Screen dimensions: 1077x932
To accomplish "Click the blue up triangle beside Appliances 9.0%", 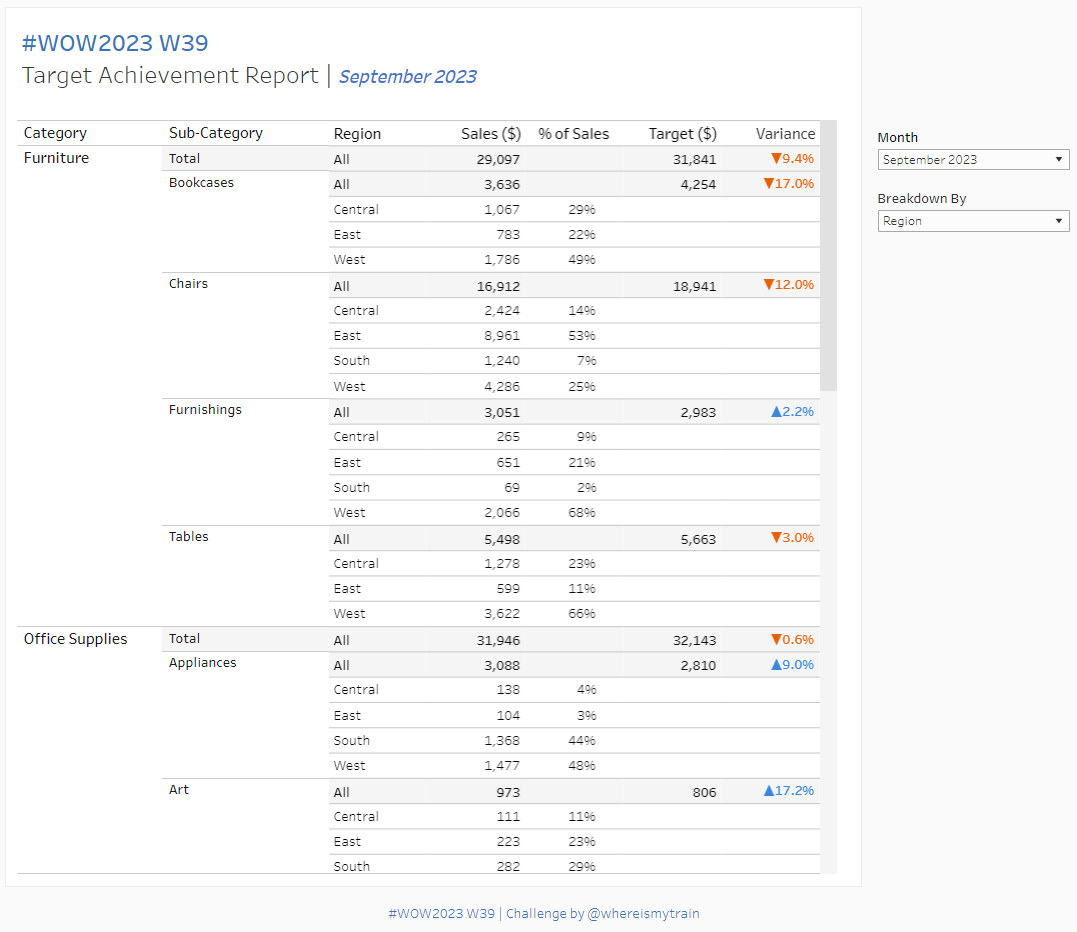I will click(776, 665).
